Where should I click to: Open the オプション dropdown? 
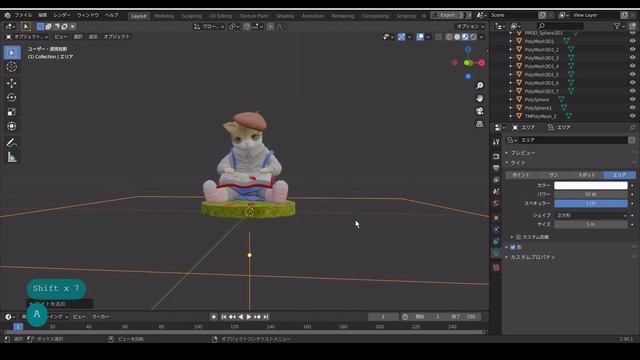[470, 27]
